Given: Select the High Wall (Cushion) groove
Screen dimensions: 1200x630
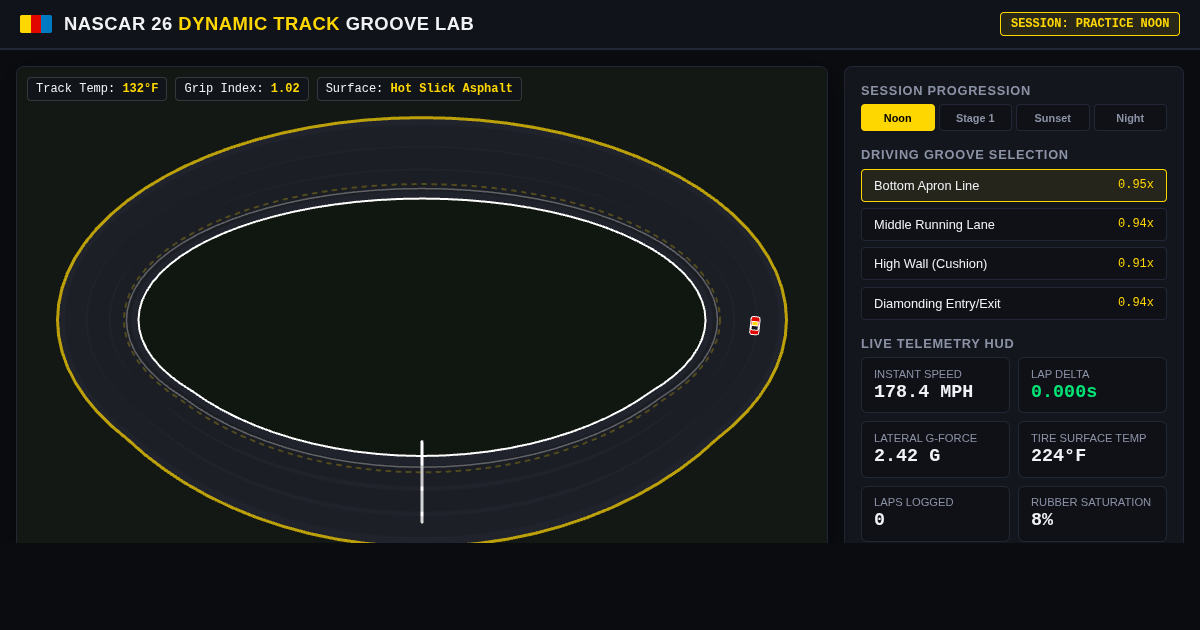Looking at the screenshot, I should 1014,264.
